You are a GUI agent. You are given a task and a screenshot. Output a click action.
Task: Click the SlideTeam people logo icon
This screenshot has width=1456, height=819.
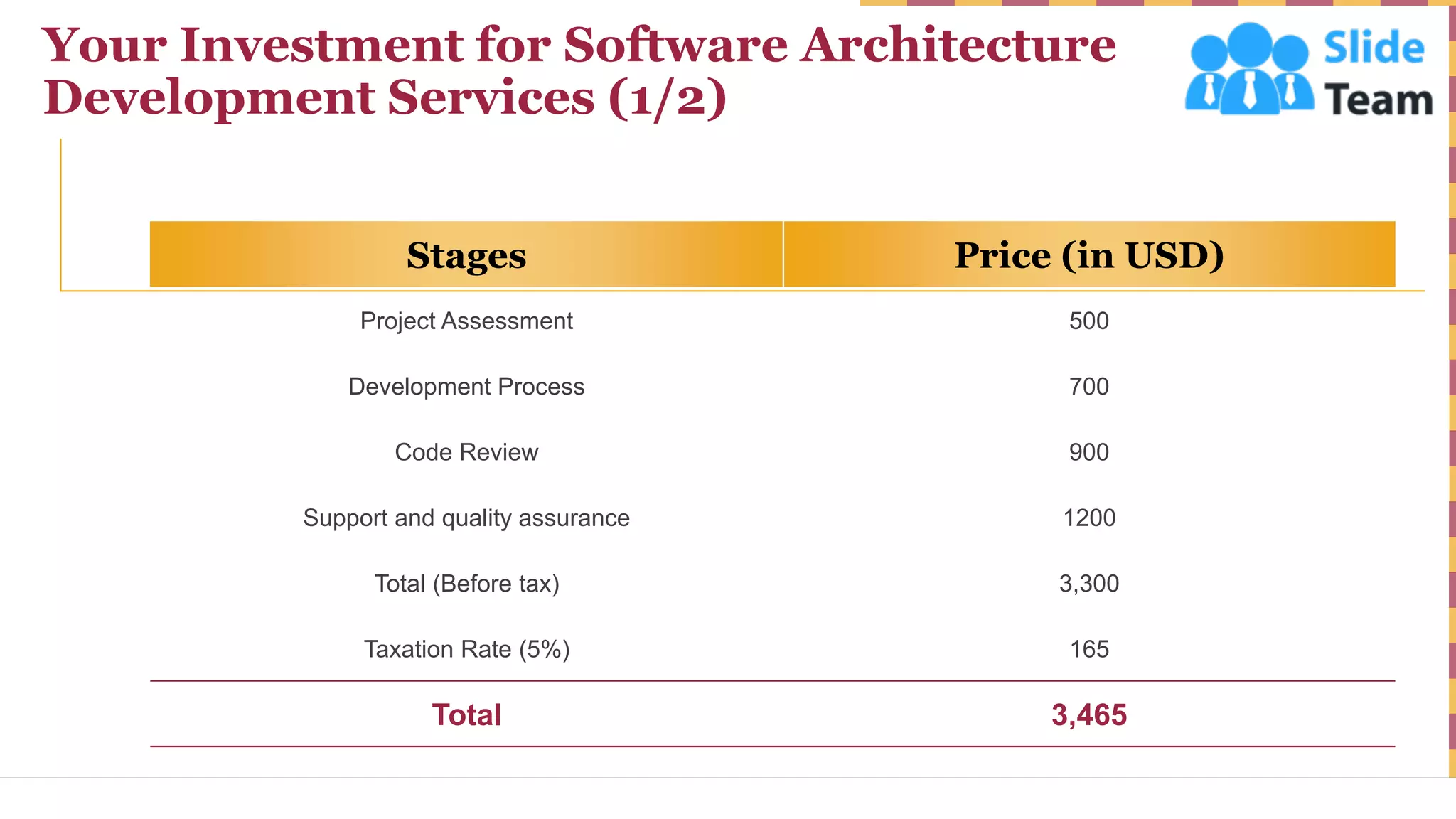pyautogui.click(x=1248, y=70)
